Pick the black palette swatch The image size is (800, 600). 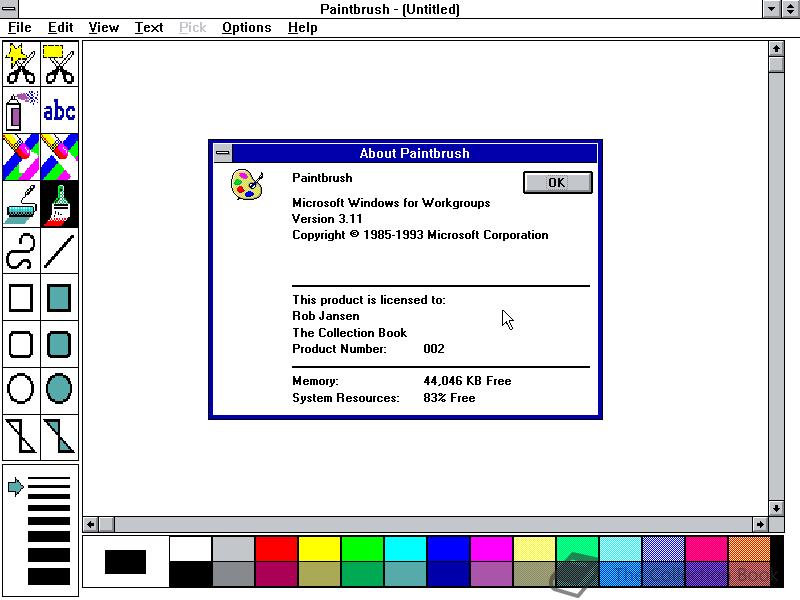point(190,573)
